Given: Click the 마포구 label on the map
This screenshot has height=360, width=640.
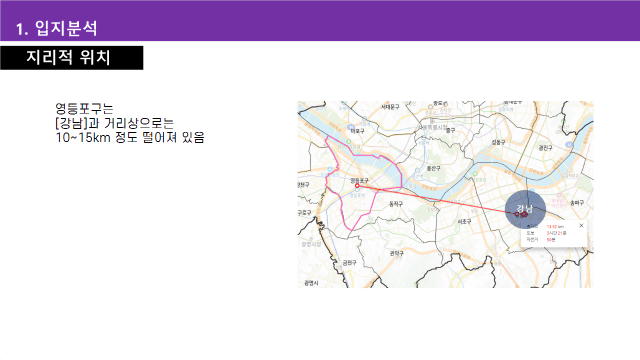Looking at the screenshot, I should coord(357,131).
